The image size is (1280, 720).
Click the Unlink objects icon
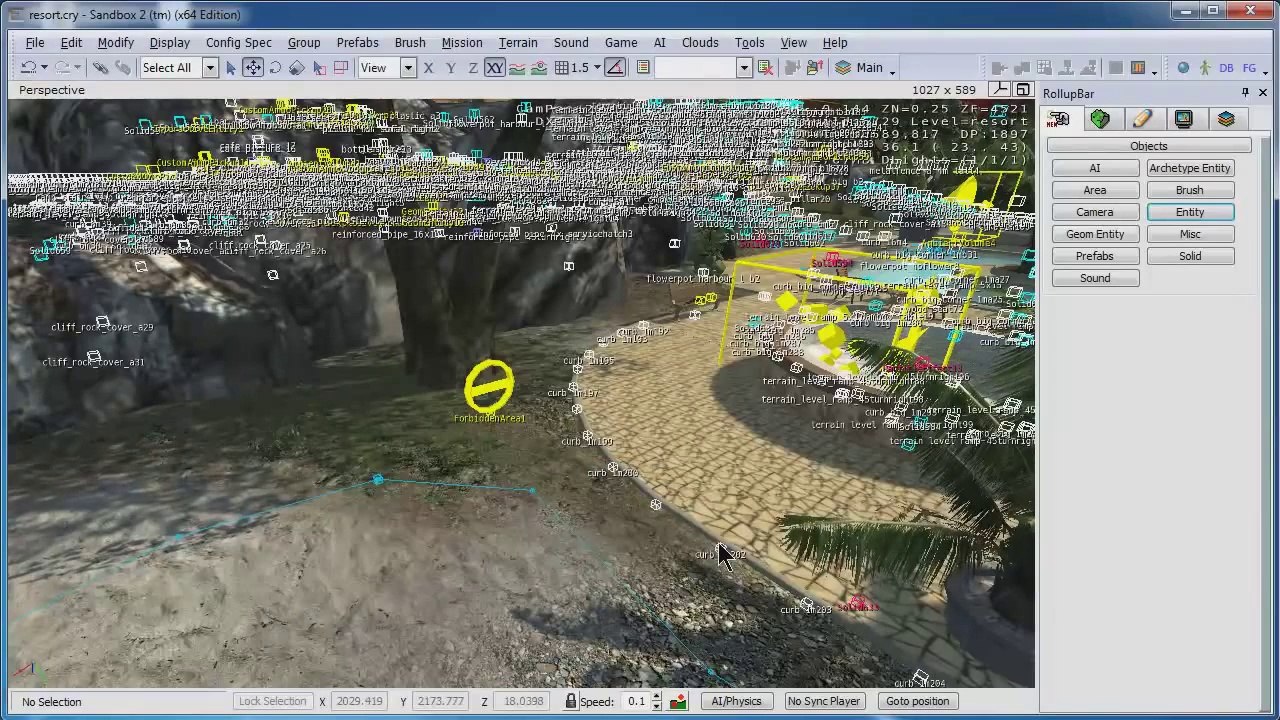pos(123,68)
